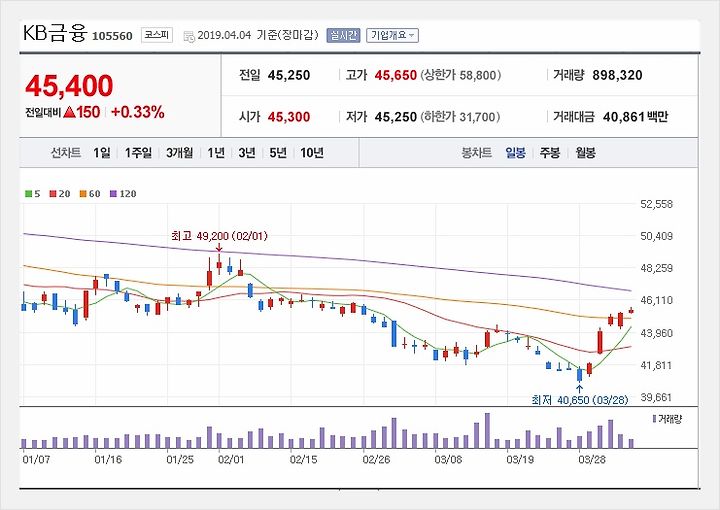
Task: Click the 최고 49,200 (02/01) high marker
Action: coord(219,236)
